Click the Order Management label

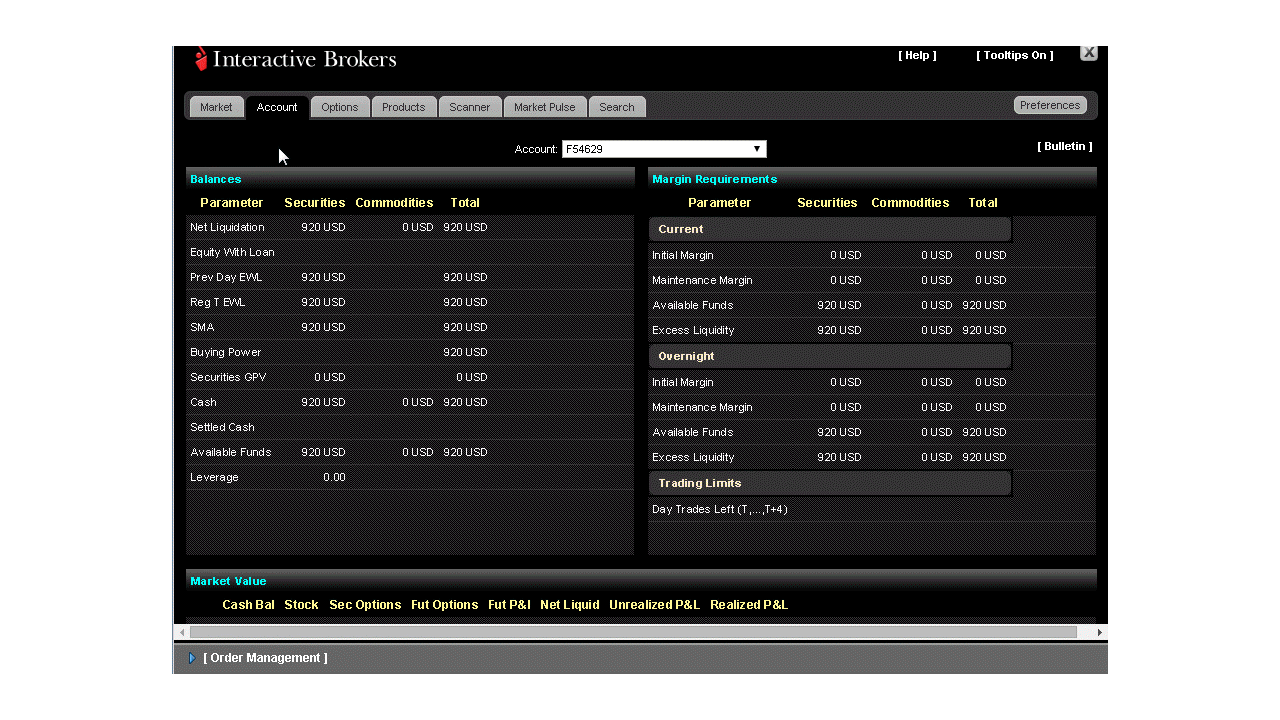pos(265,658)
